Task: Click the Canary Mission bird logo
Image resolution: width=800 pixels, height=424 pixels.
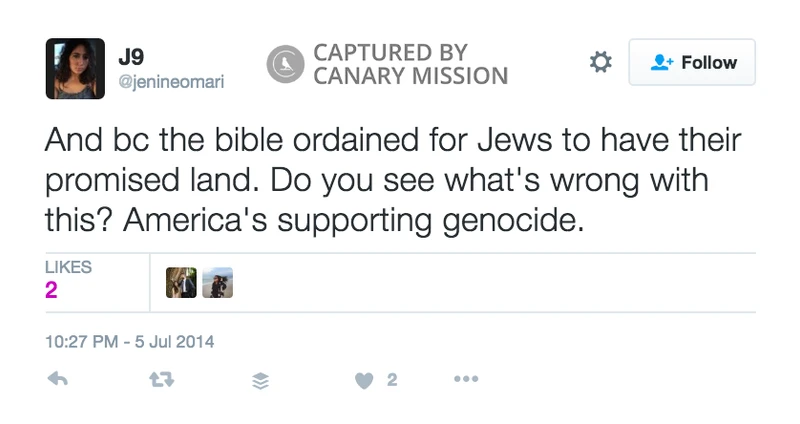Action: pyautogui.click(x=285, y=64)
